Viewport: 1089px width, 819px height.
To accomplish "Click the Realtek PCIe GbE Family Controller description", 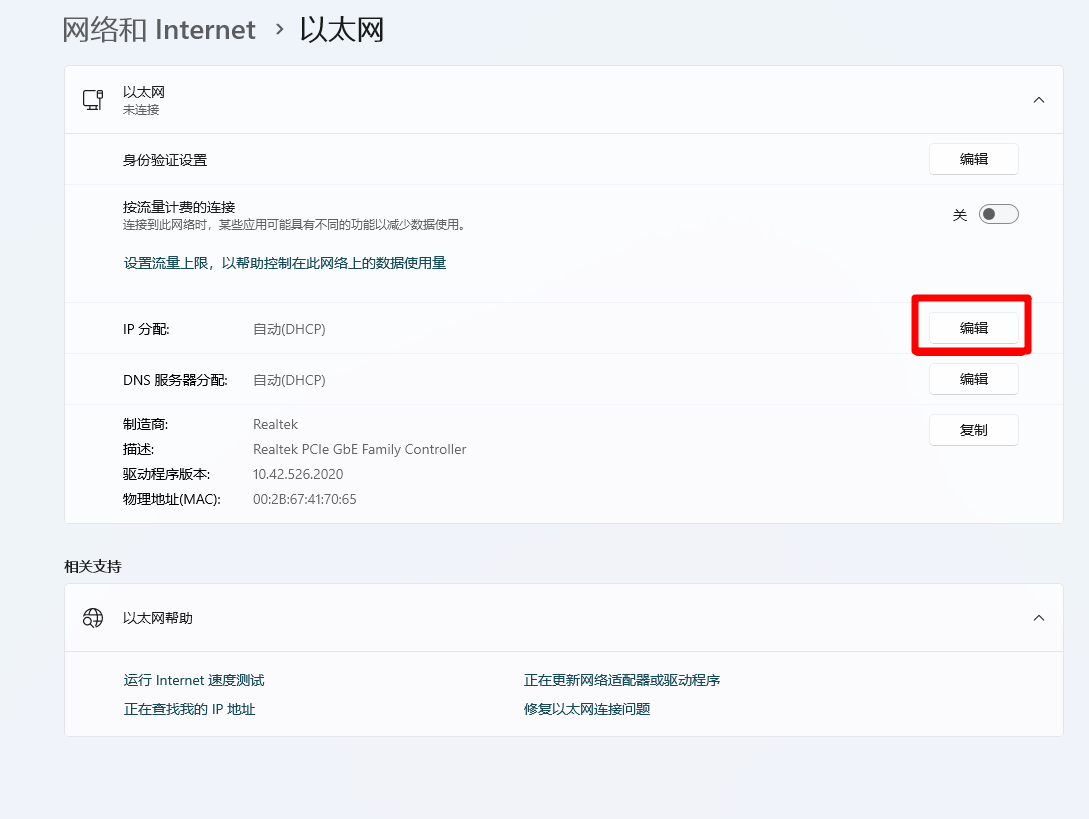I will (359, 449).
